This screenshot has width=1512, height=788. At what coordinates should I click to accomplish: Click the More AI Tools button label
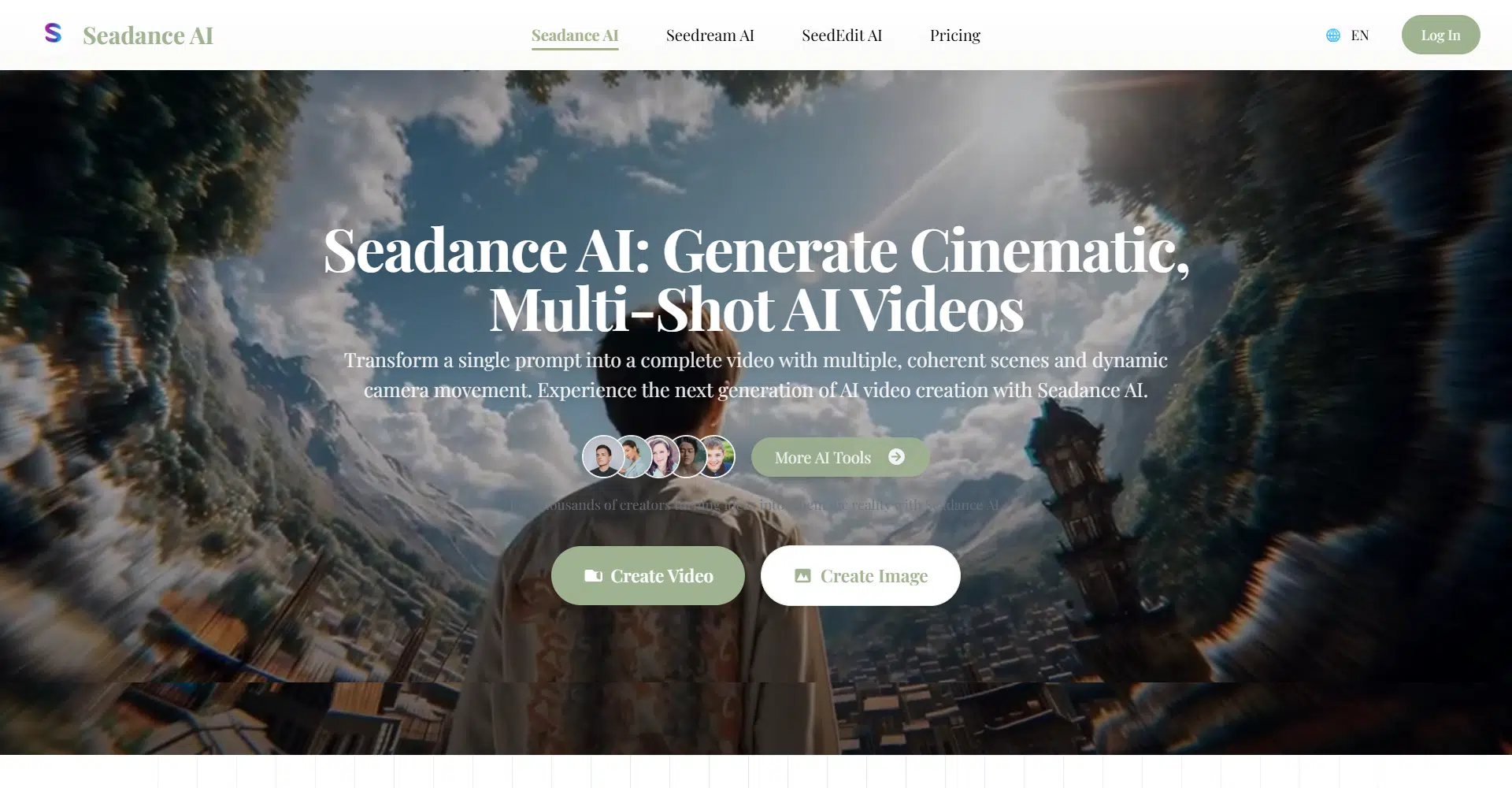pos(822,458)
